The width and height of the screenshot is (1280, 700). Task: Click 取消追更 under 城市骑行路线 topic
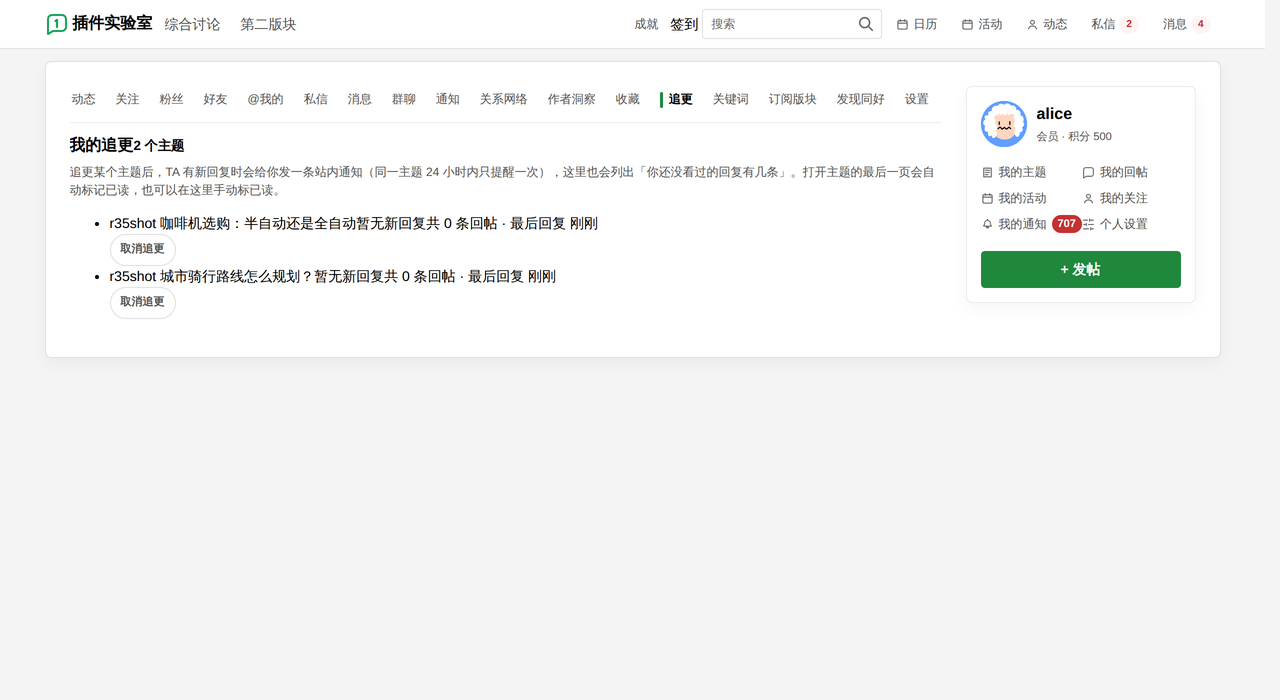click(142, 302)
